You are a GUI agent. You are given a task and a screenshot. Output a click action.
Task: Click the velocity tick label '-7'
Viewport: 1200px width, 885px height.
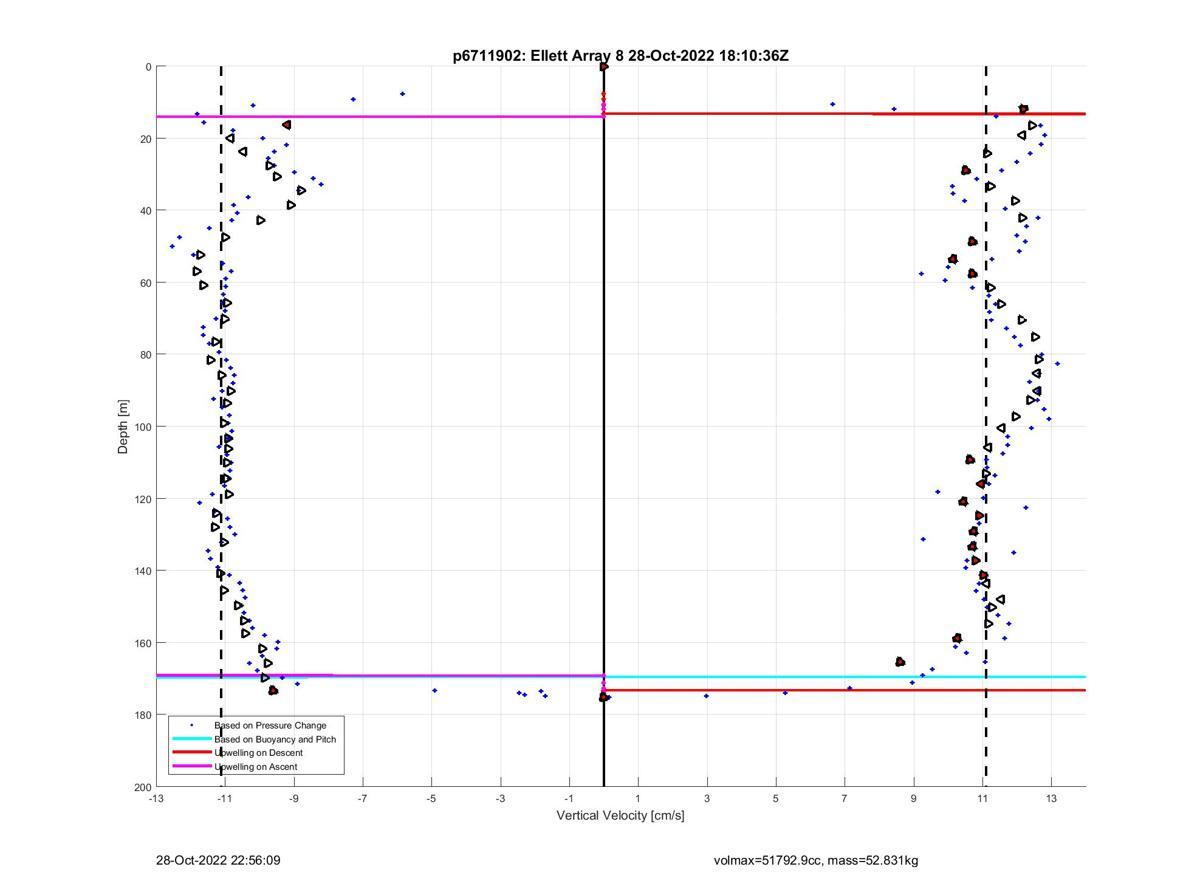363,799
